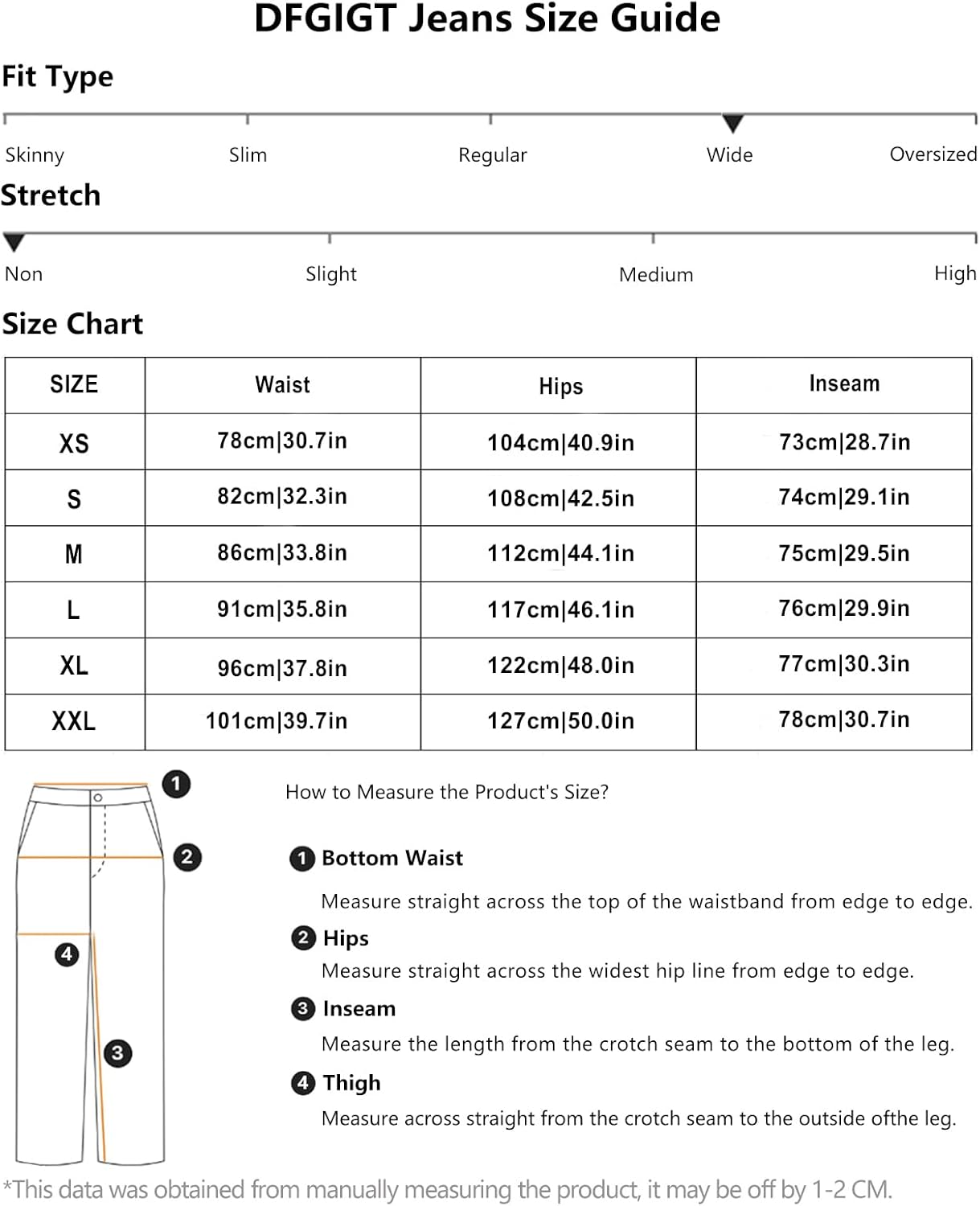This screenshot has height=1206, width=980.
Task: Select the Oversized fit label
Action: tap(933, 154)
